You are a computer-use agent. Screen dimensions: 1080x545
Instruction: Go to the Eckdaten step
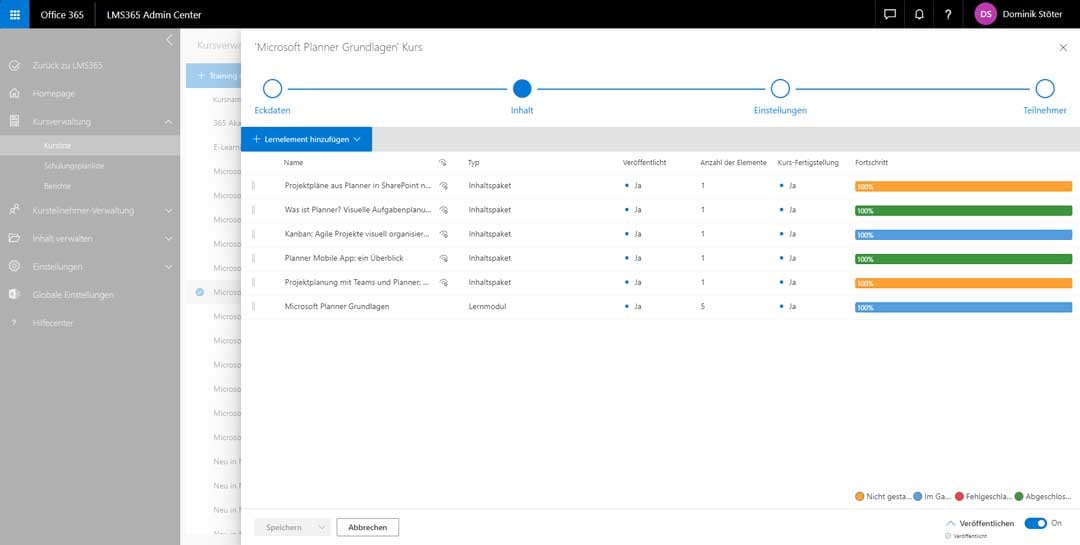[x=273, y=89]
